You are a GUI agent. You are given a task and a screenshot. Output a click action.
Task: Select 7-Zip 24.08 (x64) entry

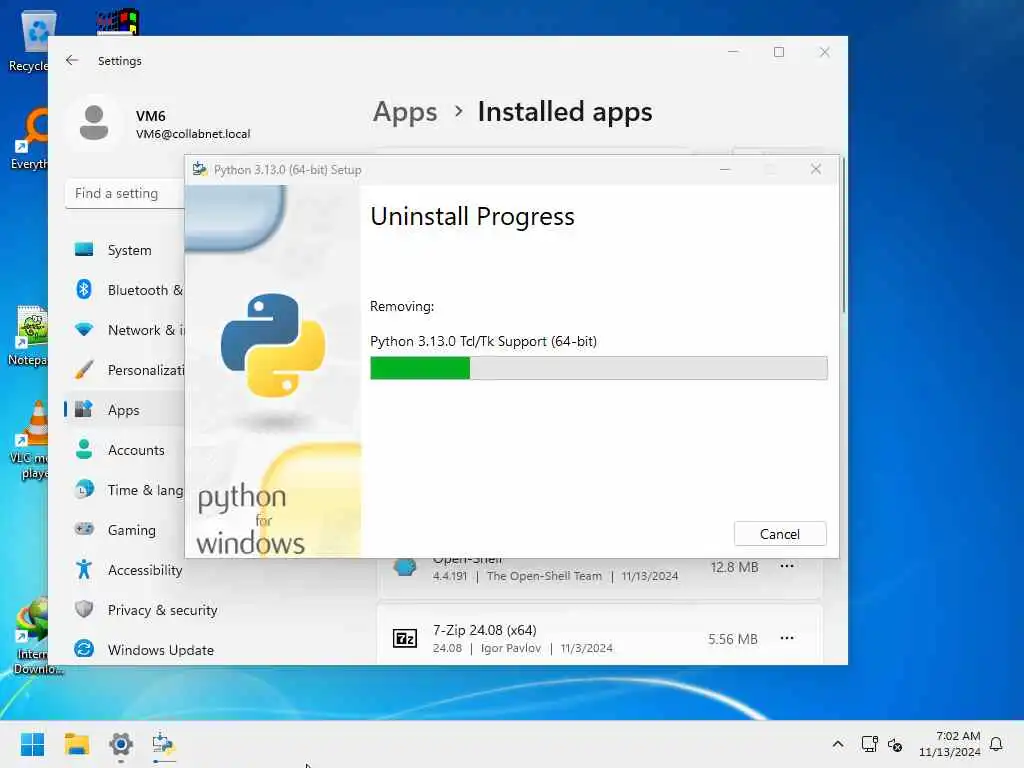tap(600, 635)
